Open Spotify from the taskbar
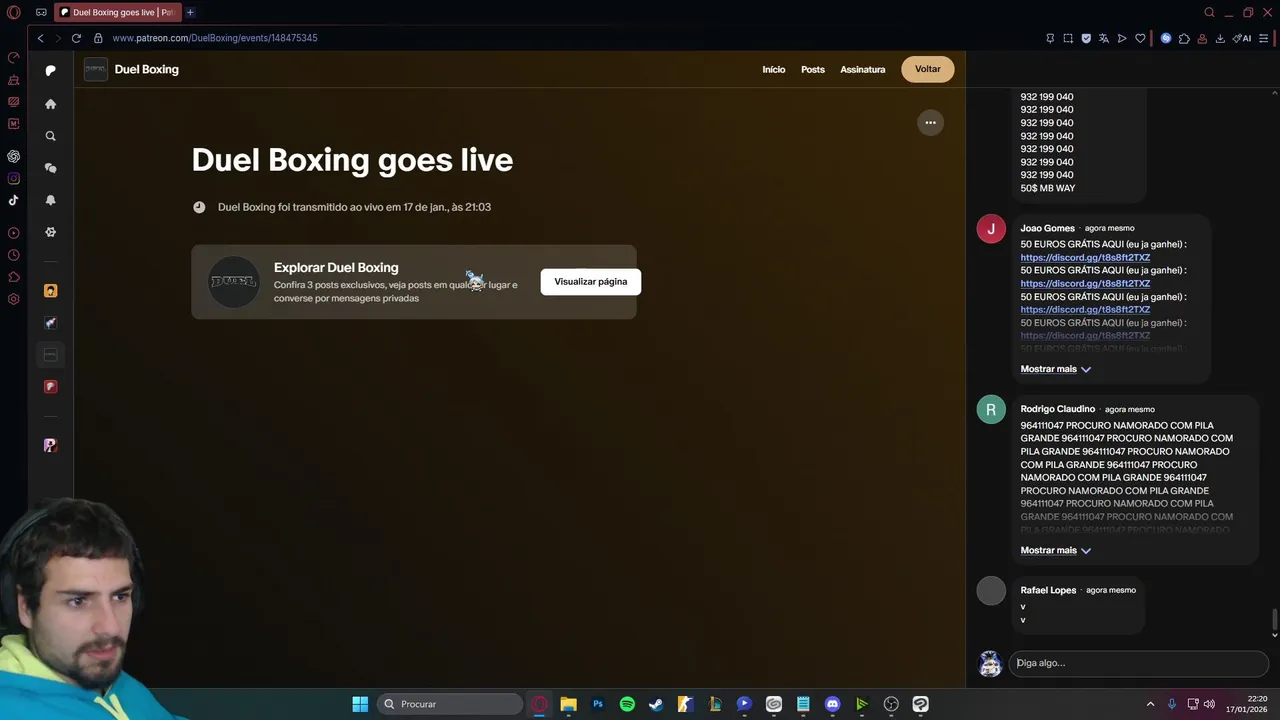1280x720 pixels. (627, 704)
